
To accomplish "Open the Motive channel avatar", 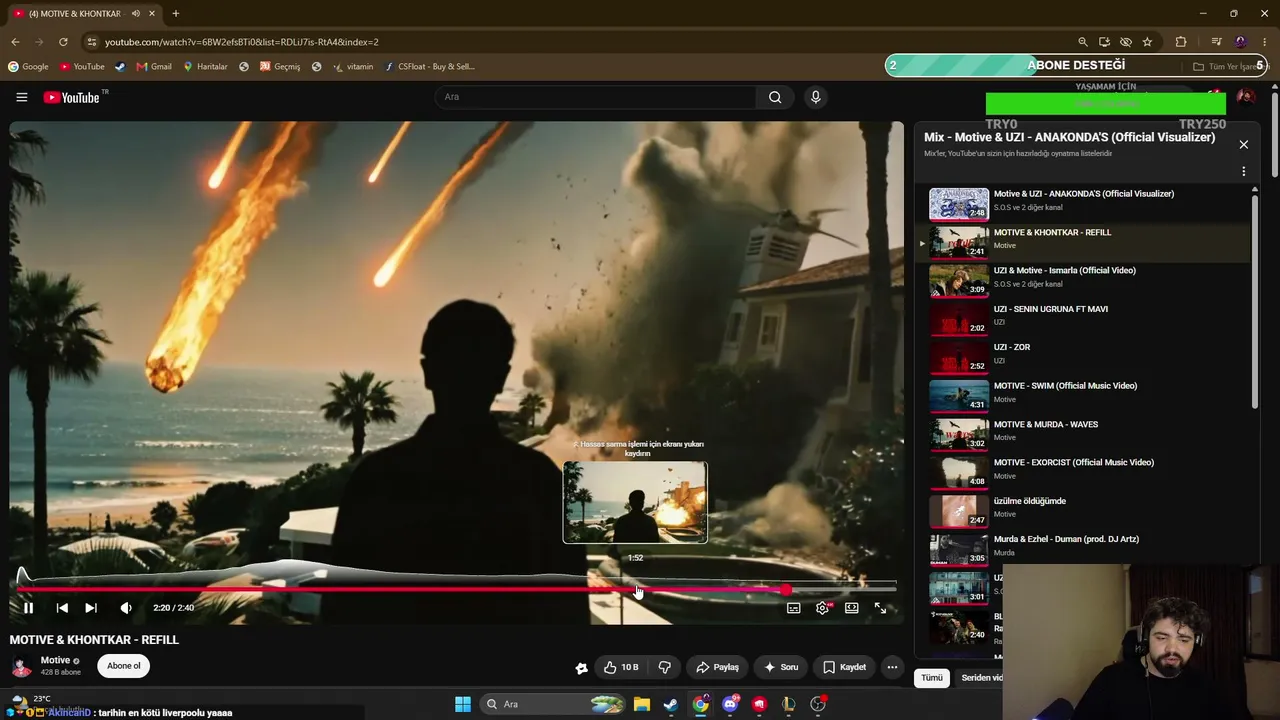I will tap(20, 666).
